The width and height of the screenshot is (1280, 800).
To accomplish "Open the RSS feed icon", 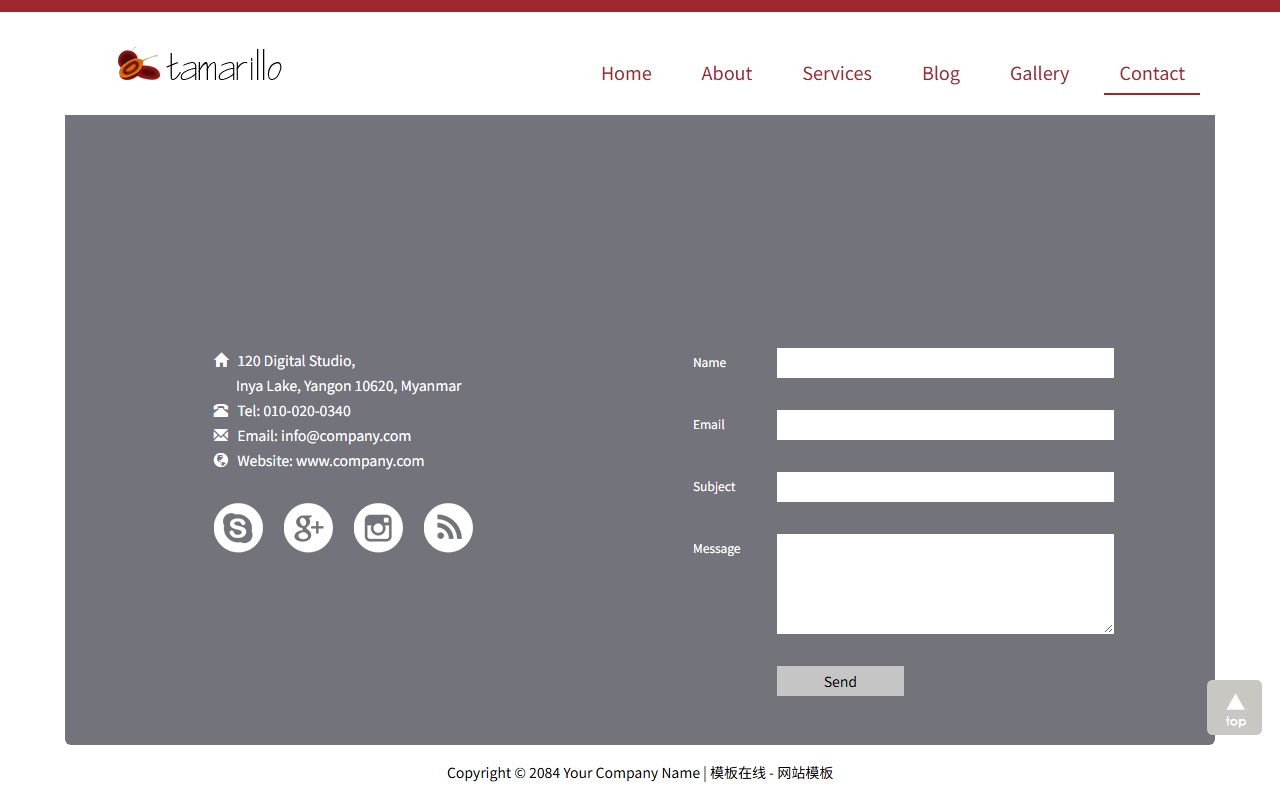I will [x=448, y=528].
